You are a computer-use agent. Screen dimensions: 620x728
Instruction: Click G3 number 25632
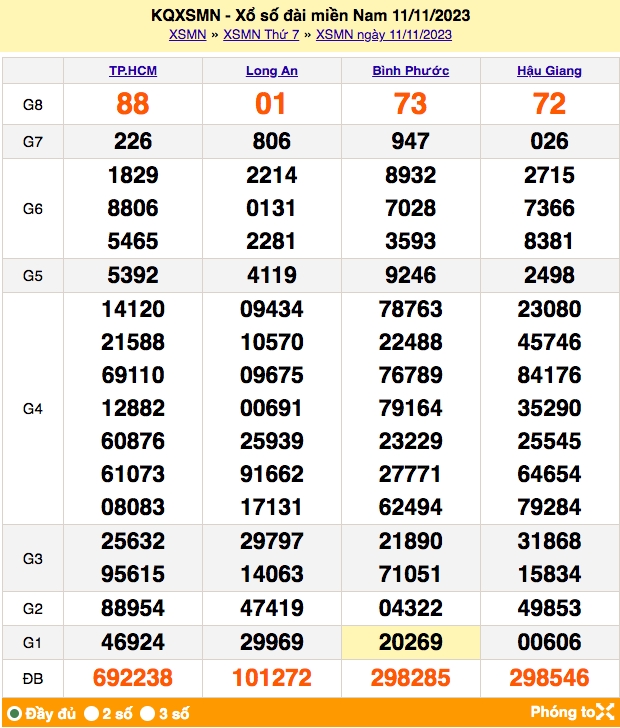[133, 541]
